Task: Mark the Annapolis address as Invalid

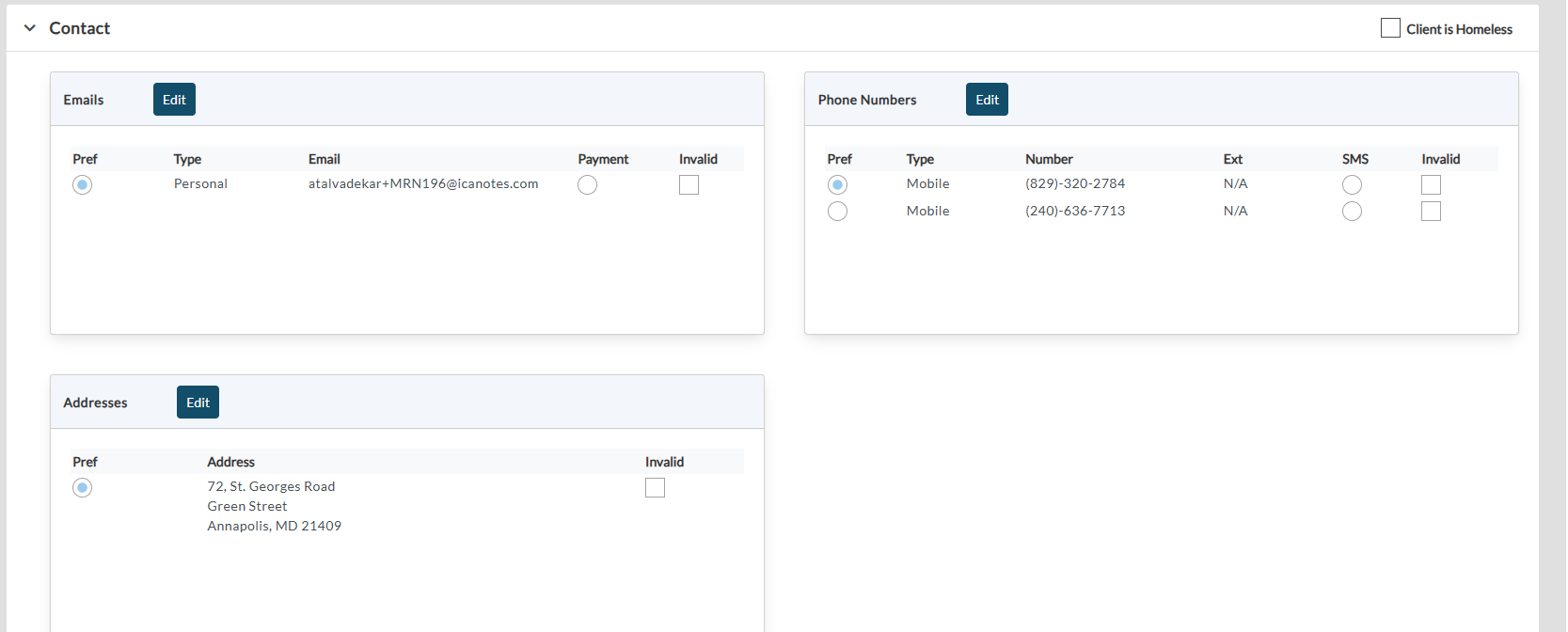Action: coord(655,488)
